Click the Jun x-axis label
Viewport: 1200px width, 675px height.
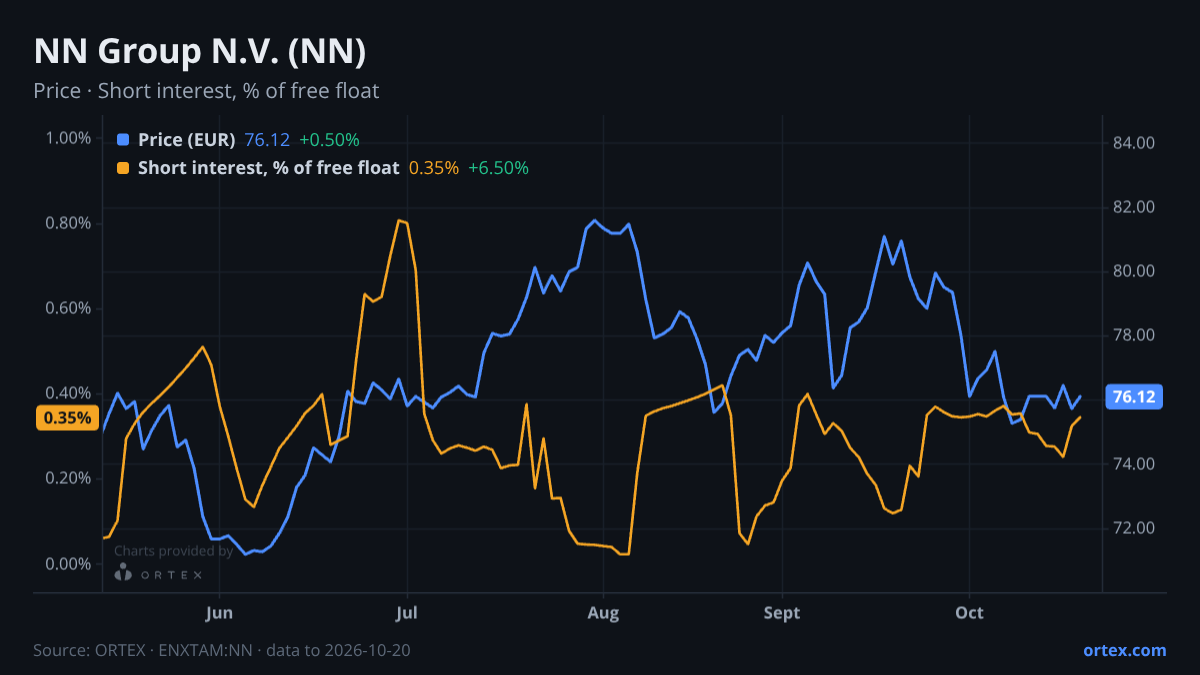click(x=219, y=613)
